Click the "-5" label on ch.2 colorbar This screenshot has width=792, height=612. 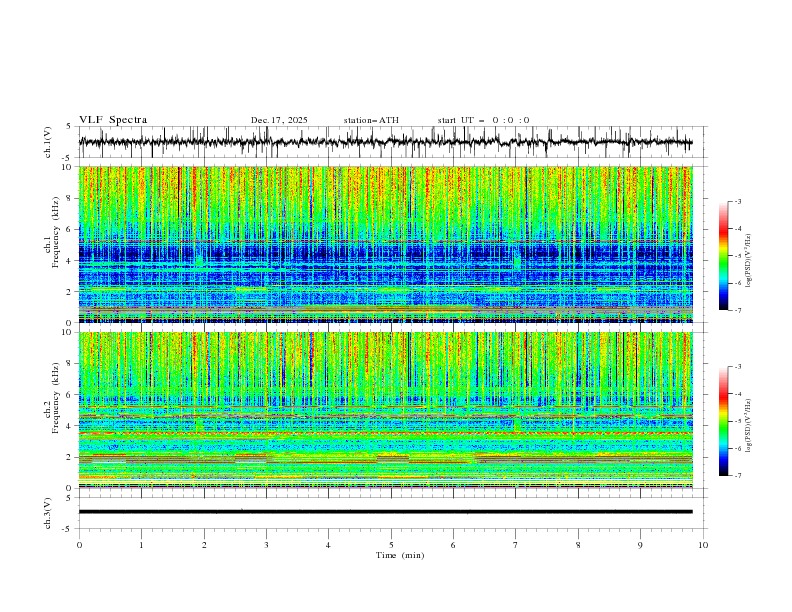pyautogui.click(x=738, y=421)
